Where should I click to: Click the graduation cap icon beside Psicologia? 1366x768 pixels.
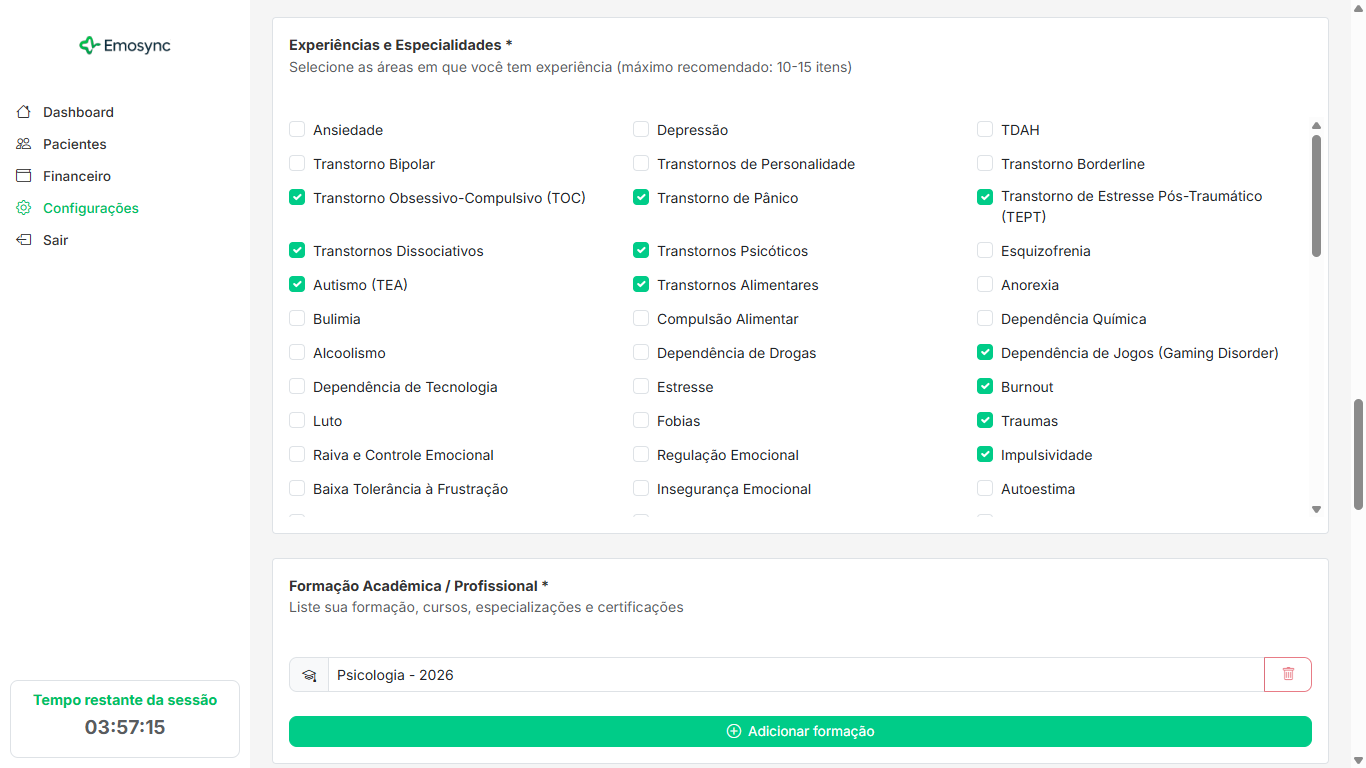coord(309,675)
